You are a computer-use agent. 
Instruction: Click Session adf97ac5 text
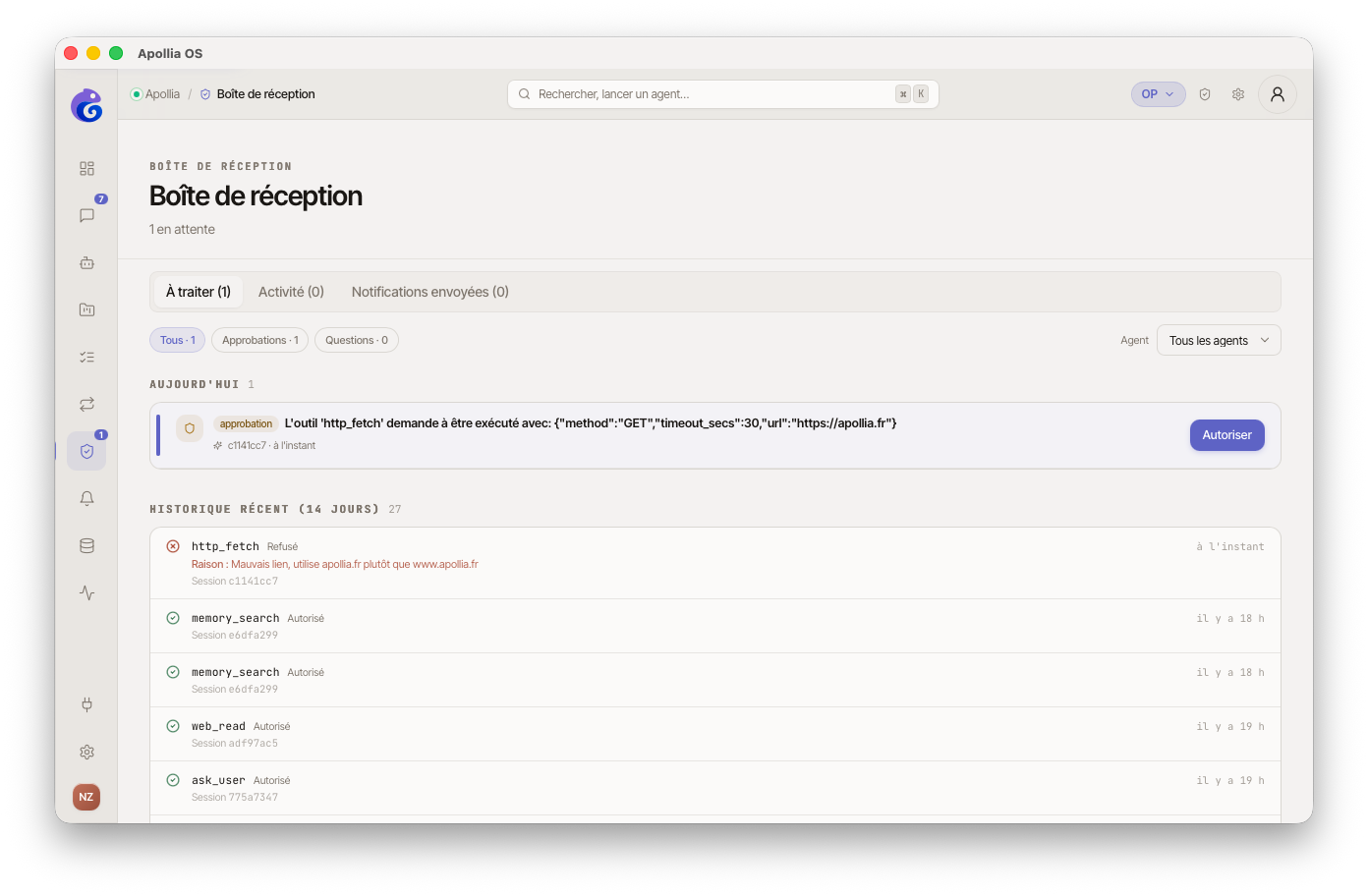tap(235, 744)
